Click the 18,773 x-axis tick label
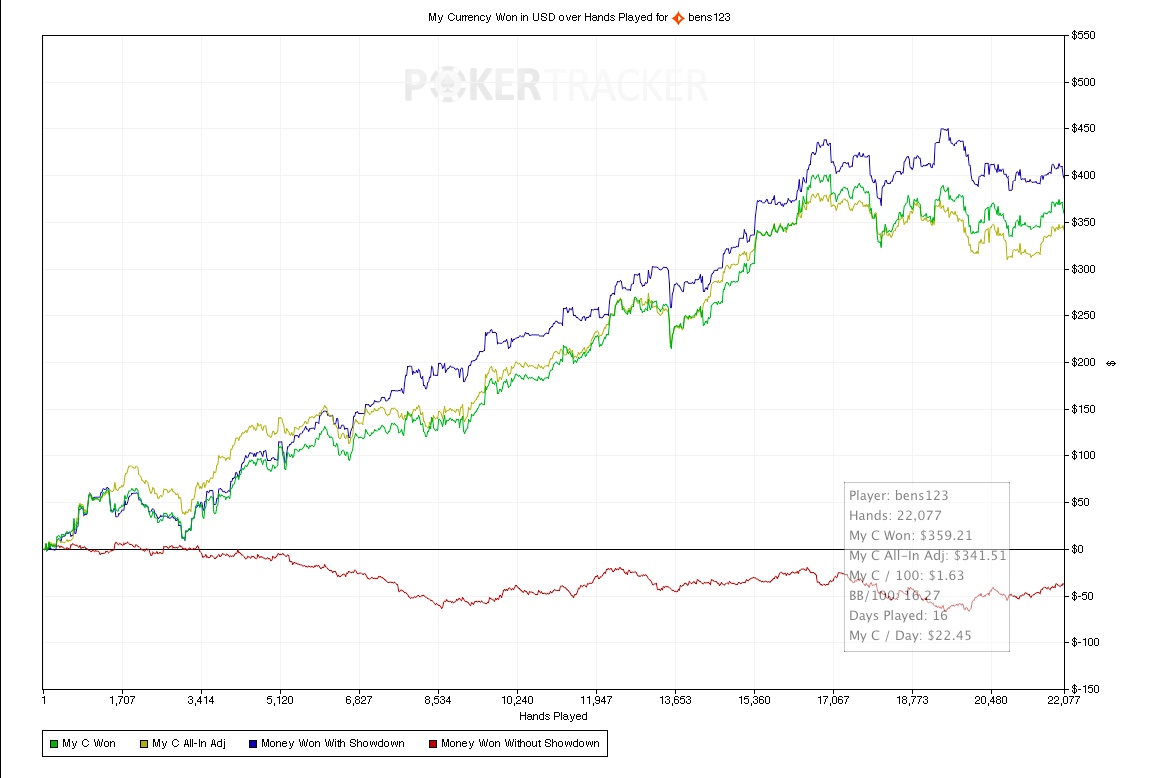 click(x=912, y=700)
